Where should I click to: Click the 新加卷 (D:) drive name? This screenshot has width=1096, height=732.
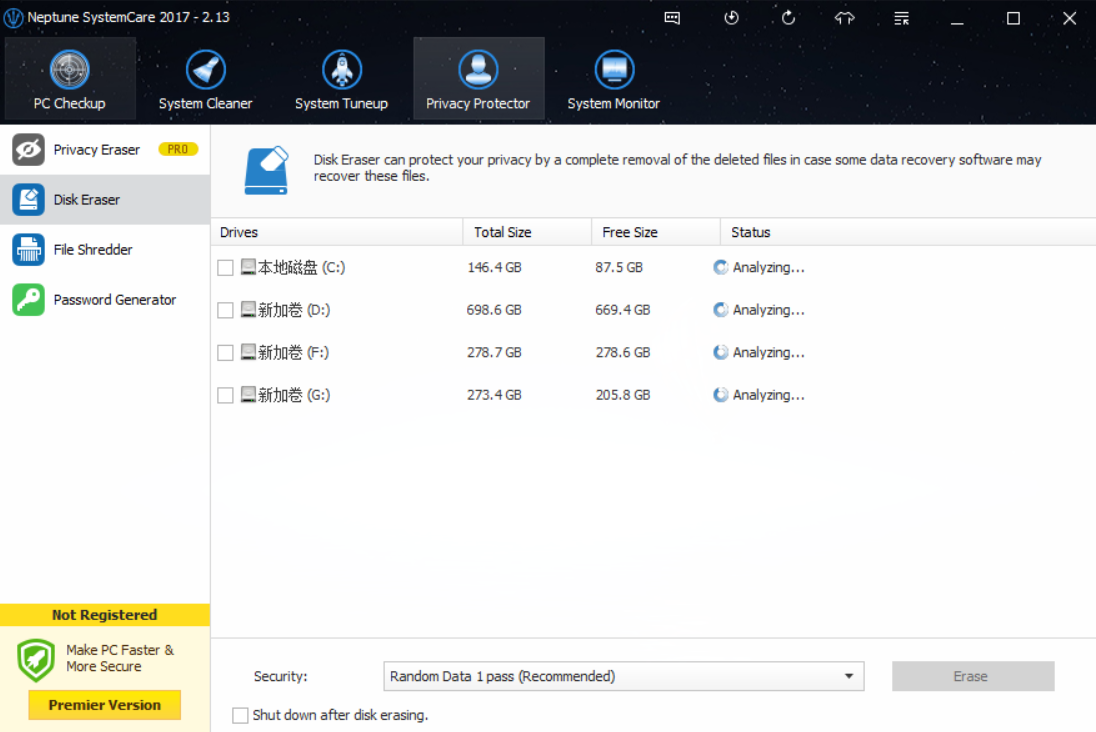294,310
